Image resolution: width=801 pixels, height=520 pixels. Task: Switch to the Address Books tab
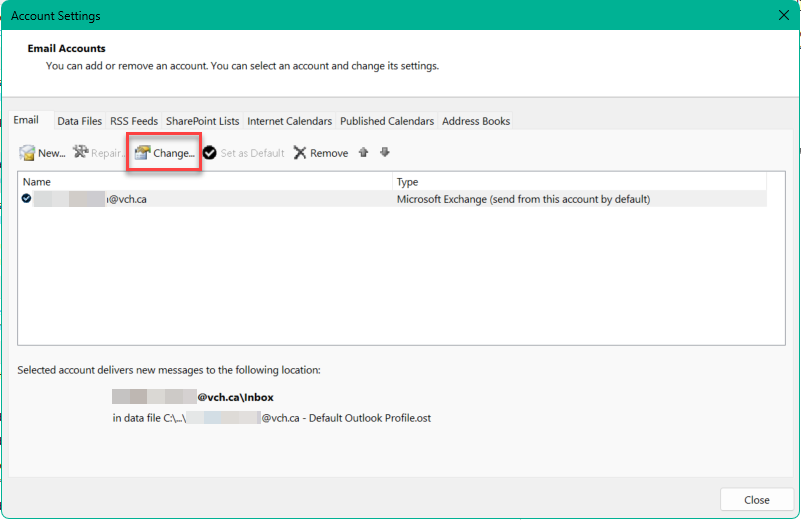[476, 121]
